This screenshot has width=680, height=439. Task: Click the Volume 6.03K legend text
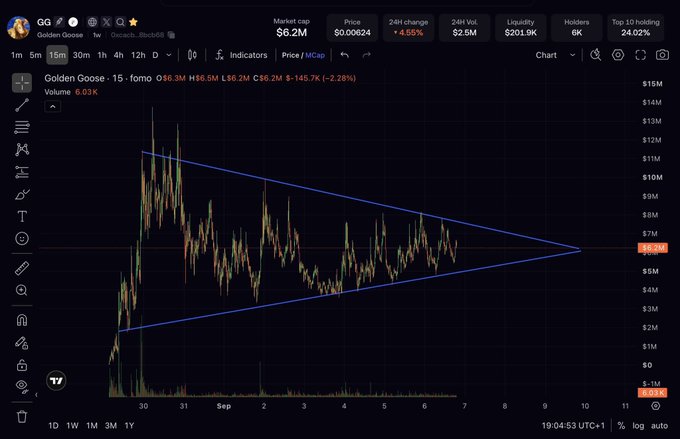coord(71,92)
